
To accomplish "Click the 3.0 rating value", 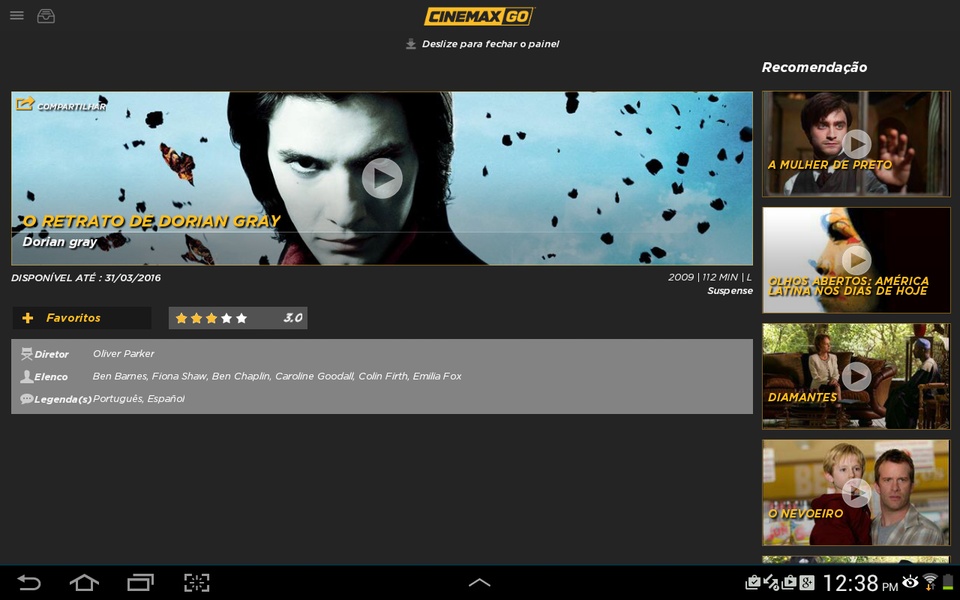I will click(x=293, y=318).
